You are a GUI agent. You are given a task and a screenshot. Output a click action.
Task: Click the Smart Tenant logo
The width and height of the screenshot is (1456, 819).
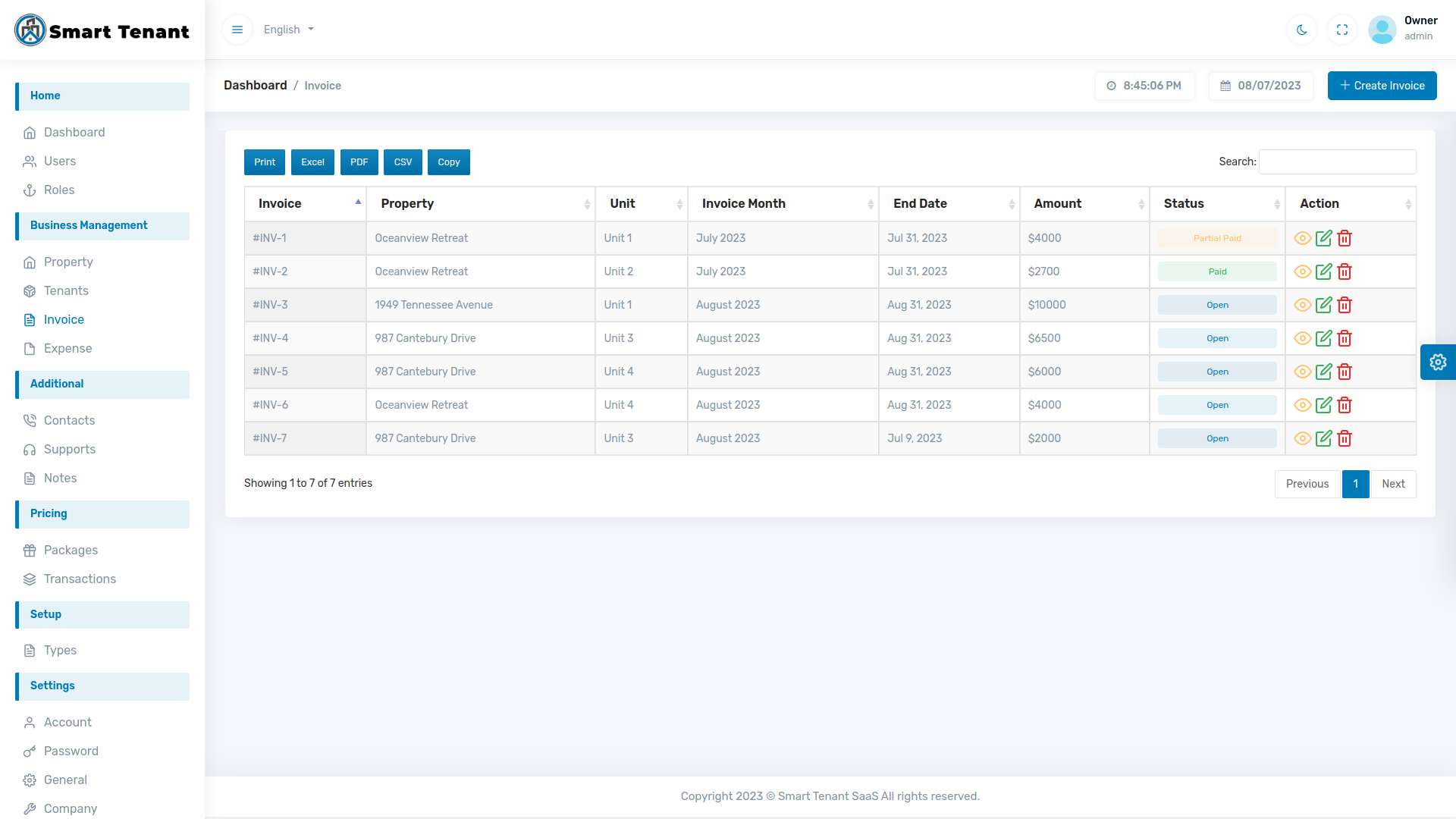pyautogui.click(x=102, y=30)
